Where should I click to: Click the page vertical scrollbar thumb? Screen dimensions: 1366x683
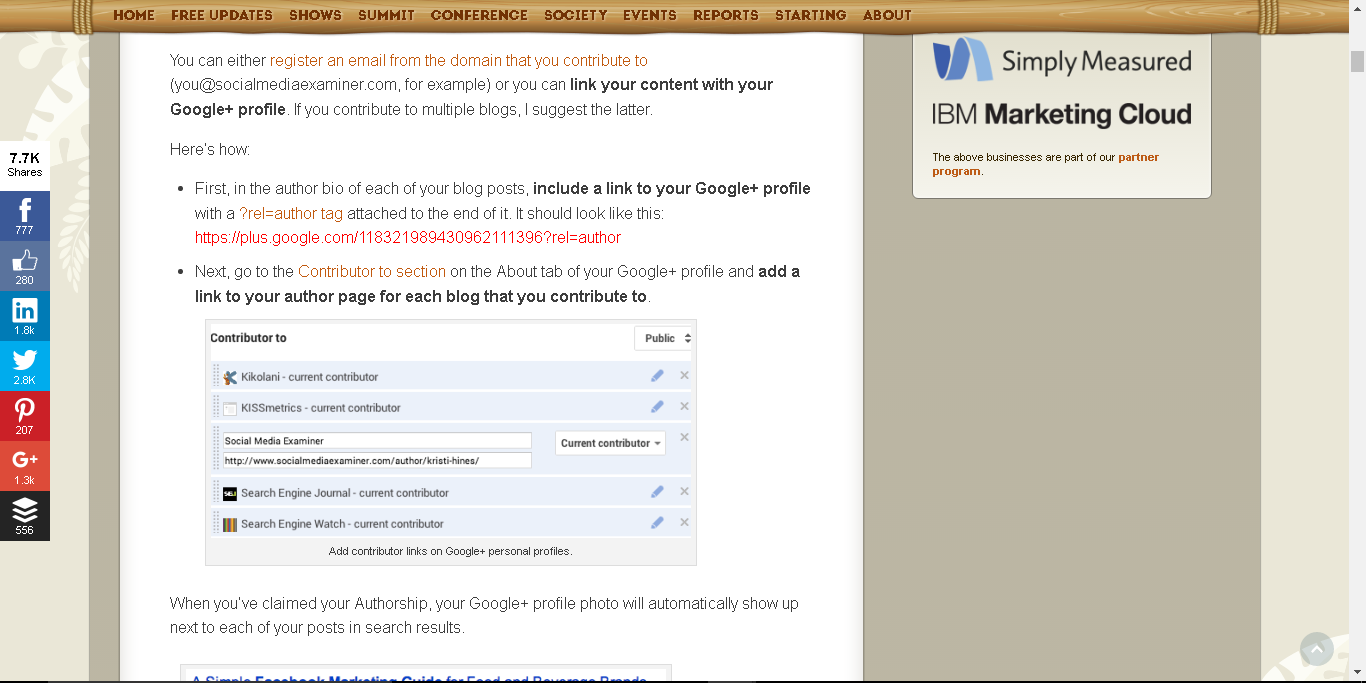coord(1357,62)
